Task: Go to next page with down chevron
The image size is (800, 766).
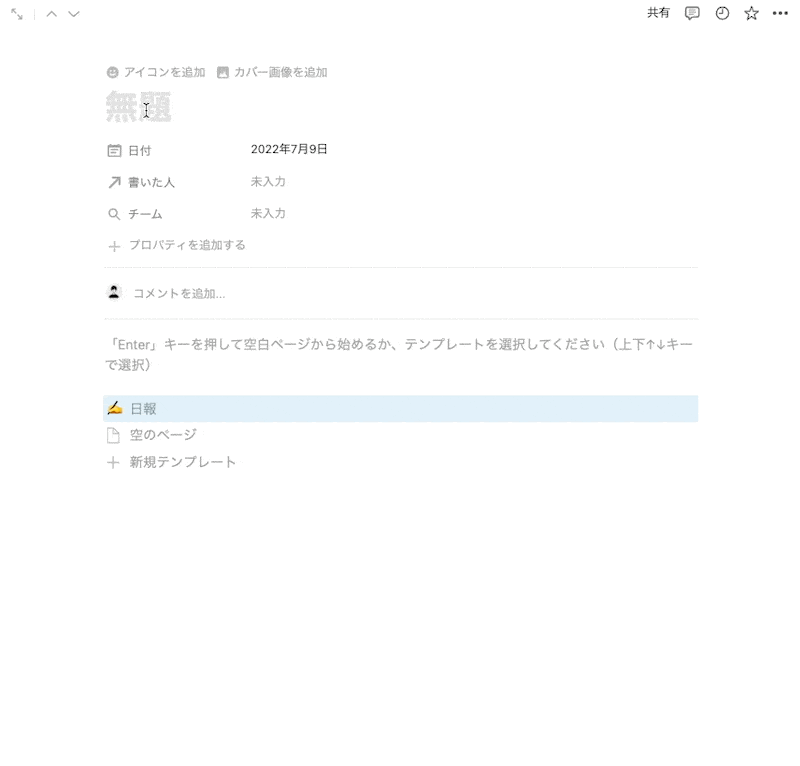Action: [74, 14]
